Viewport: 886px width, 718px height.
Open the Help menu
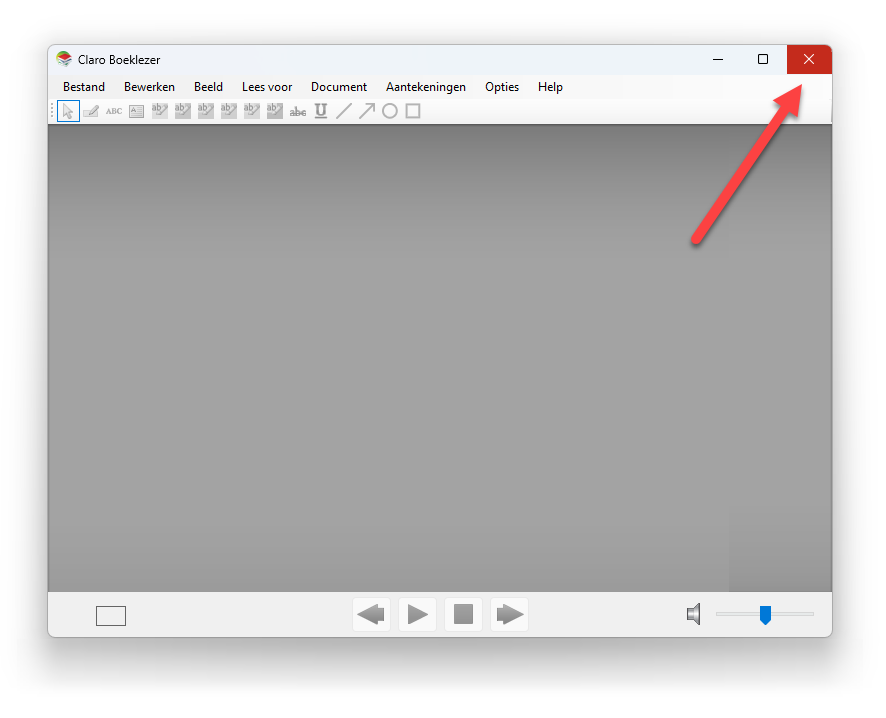pos(550,87)
